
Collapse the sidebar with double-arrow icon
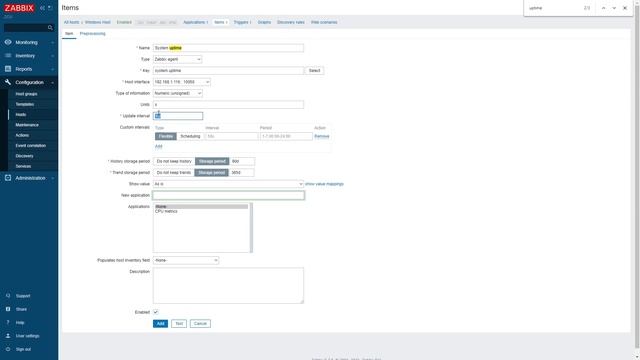point(42,8)
